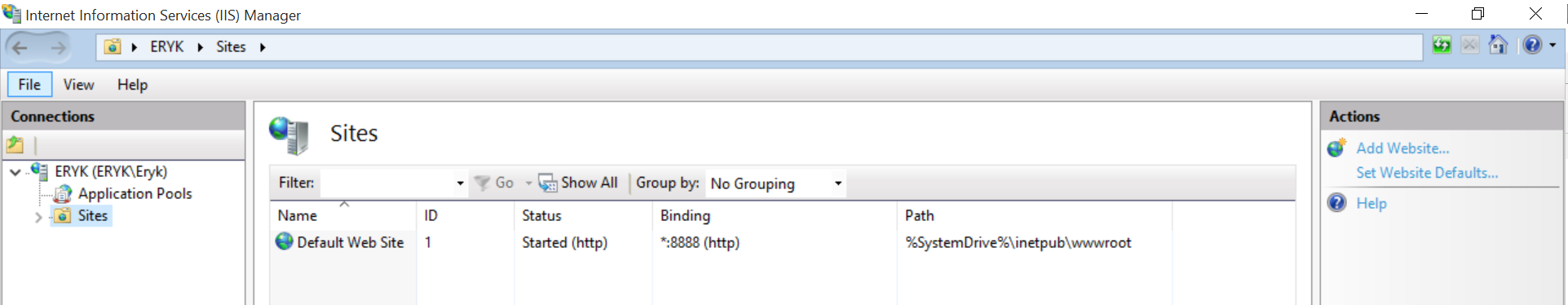Select Application Pools in the tree
The image size is (1568, 305).
click(x=135, y=193)
